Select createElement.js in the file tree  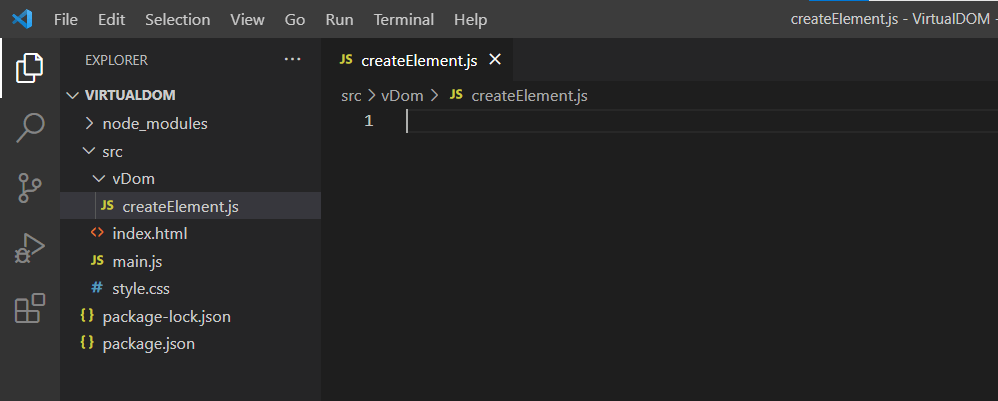190,206
